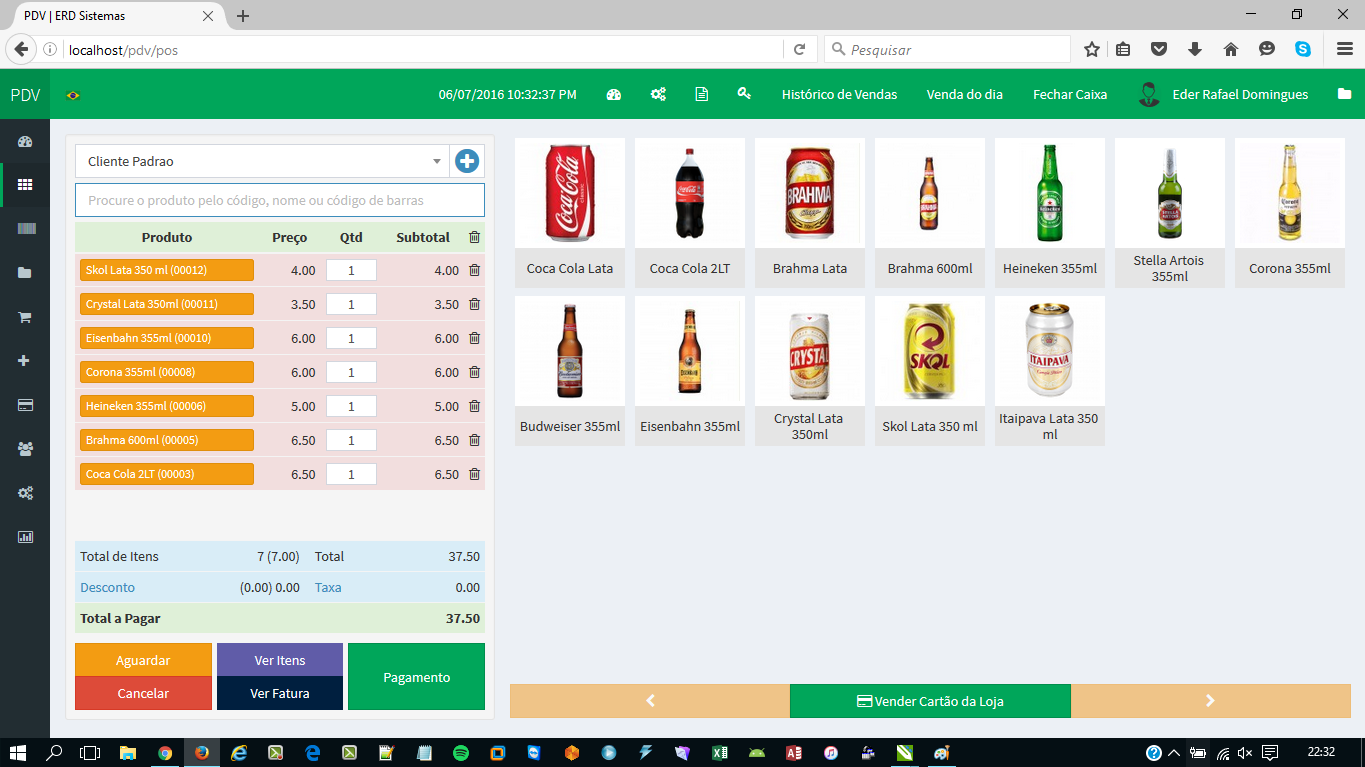Click Fechar Caixa in the top bar
Screen dimensions: 1365x767
(1069, 94)
